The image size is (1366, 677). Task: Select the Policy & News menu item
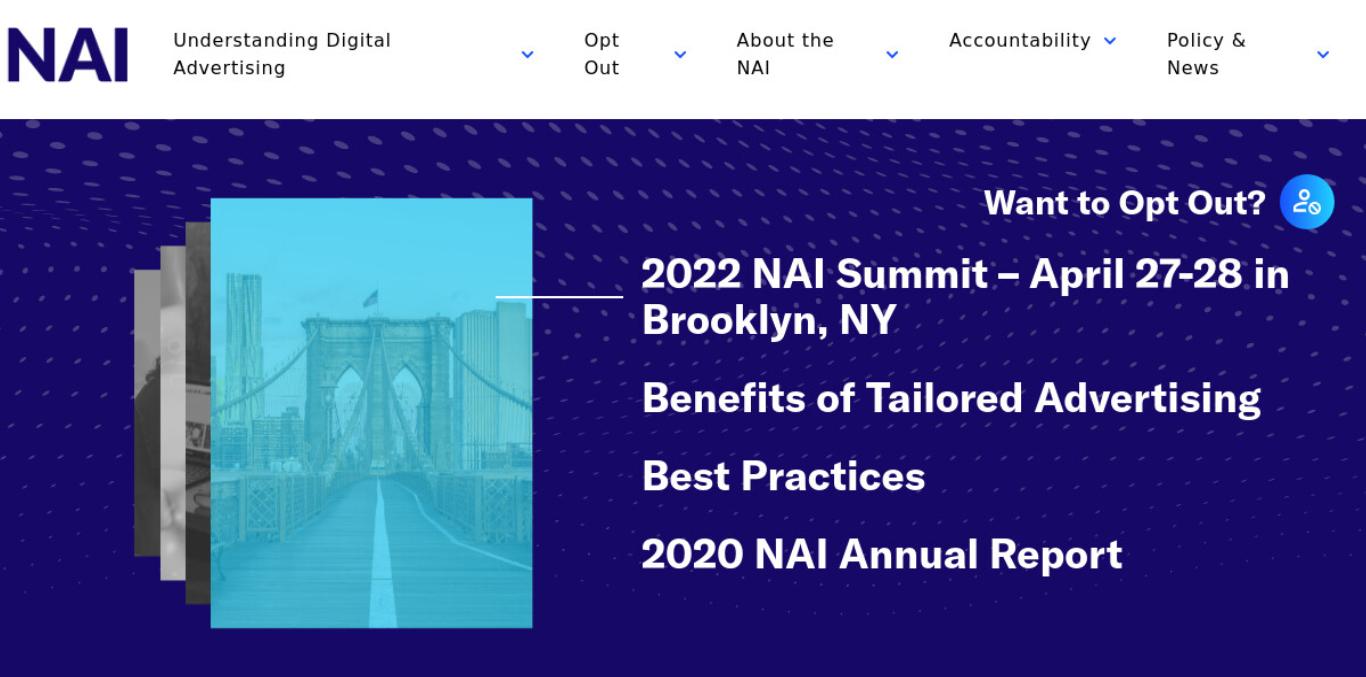pos(1206,54)
